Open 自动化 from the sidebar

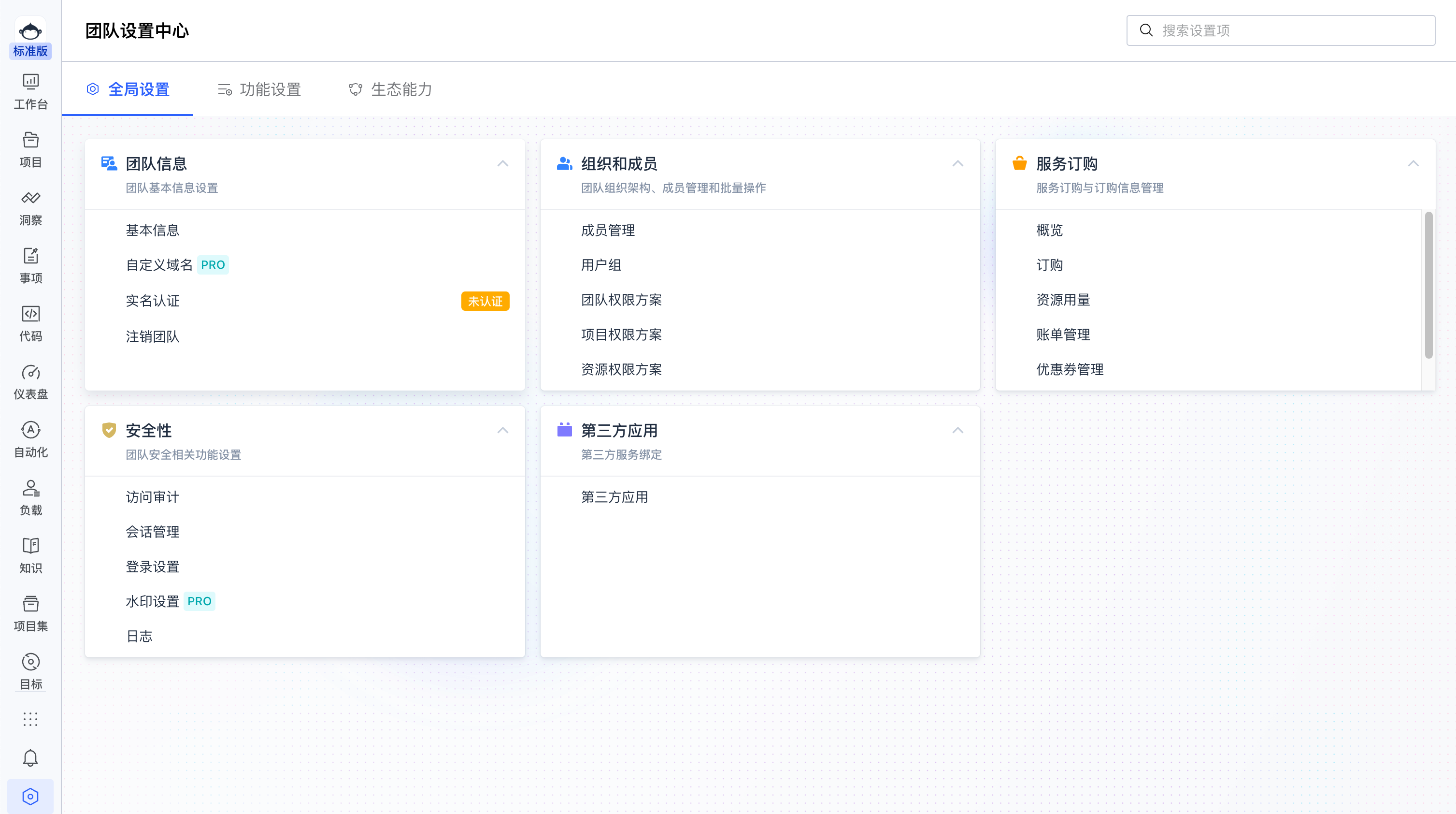pyautogui.click(x=30, y=439)
